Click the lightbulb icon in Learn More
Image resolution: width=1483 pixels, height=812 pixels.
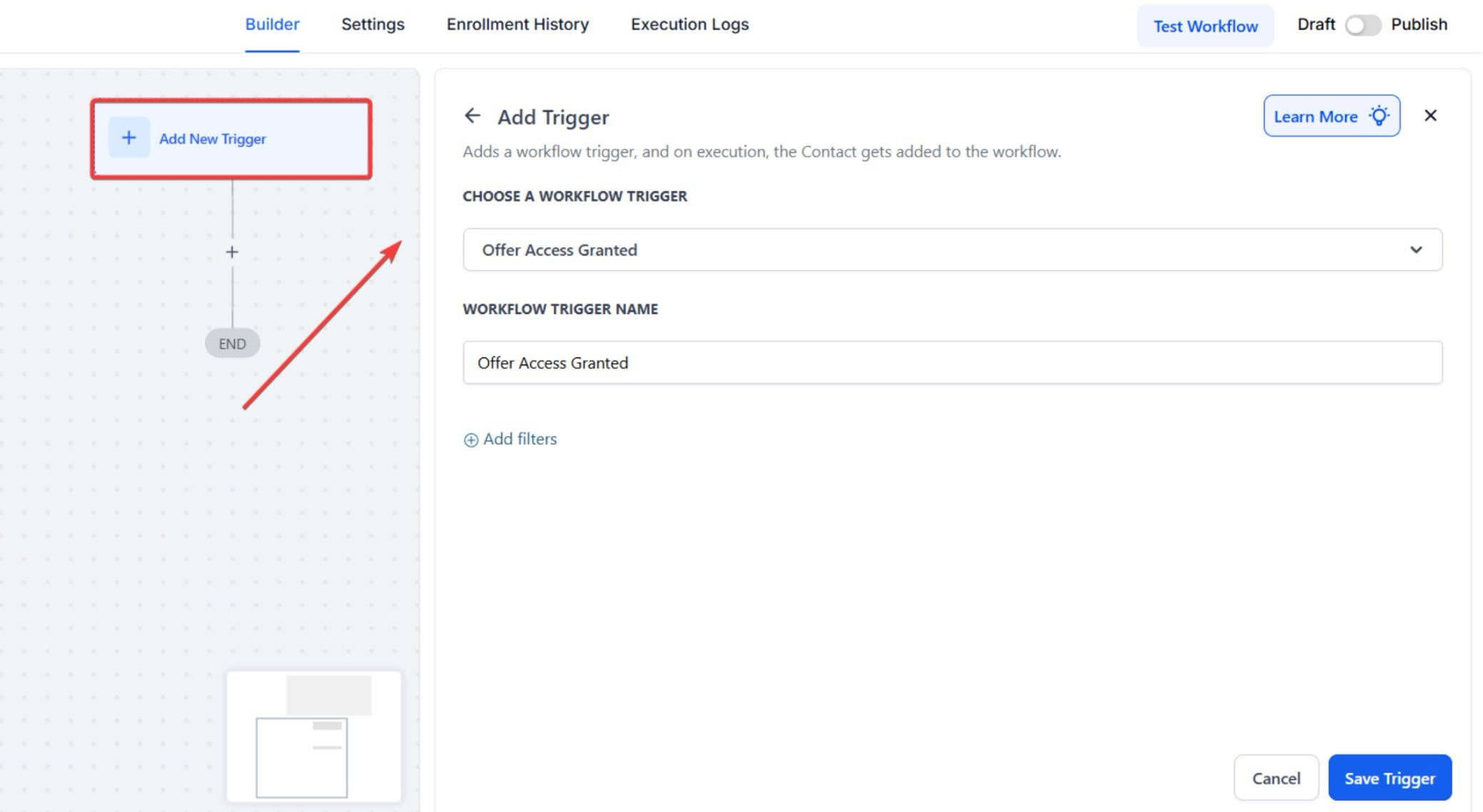[x=1379, y=116]
